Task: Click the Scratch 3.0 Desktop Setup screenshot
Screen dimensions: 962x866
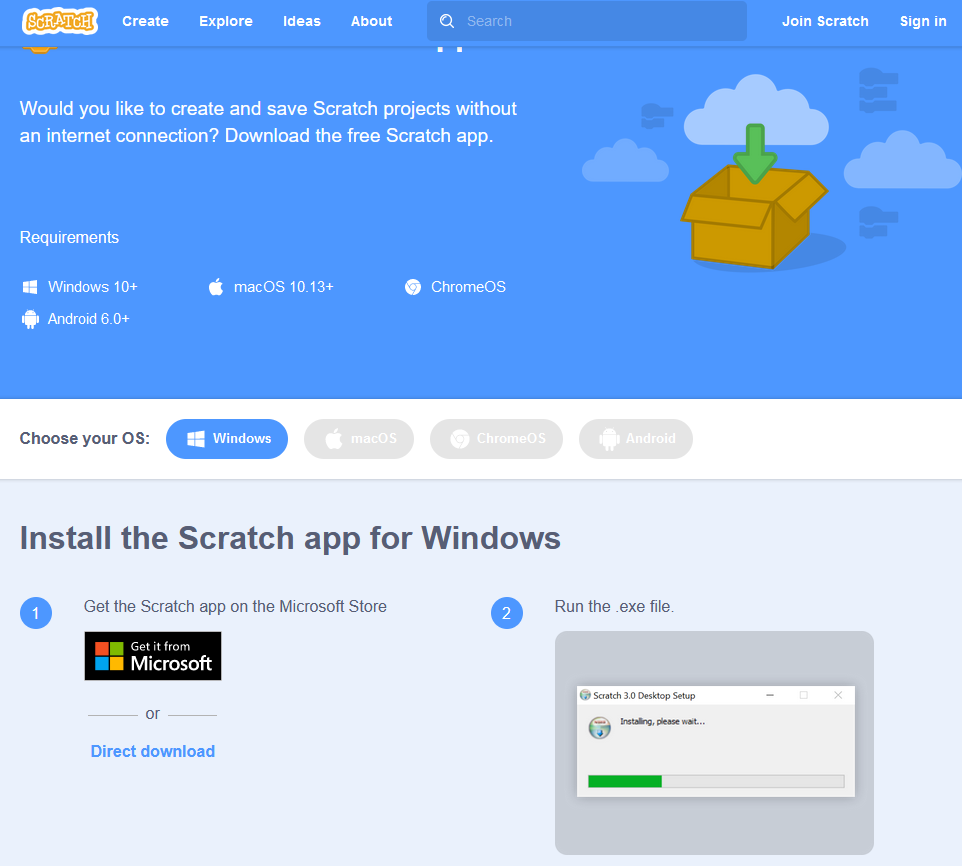Action: click(715, 741)
